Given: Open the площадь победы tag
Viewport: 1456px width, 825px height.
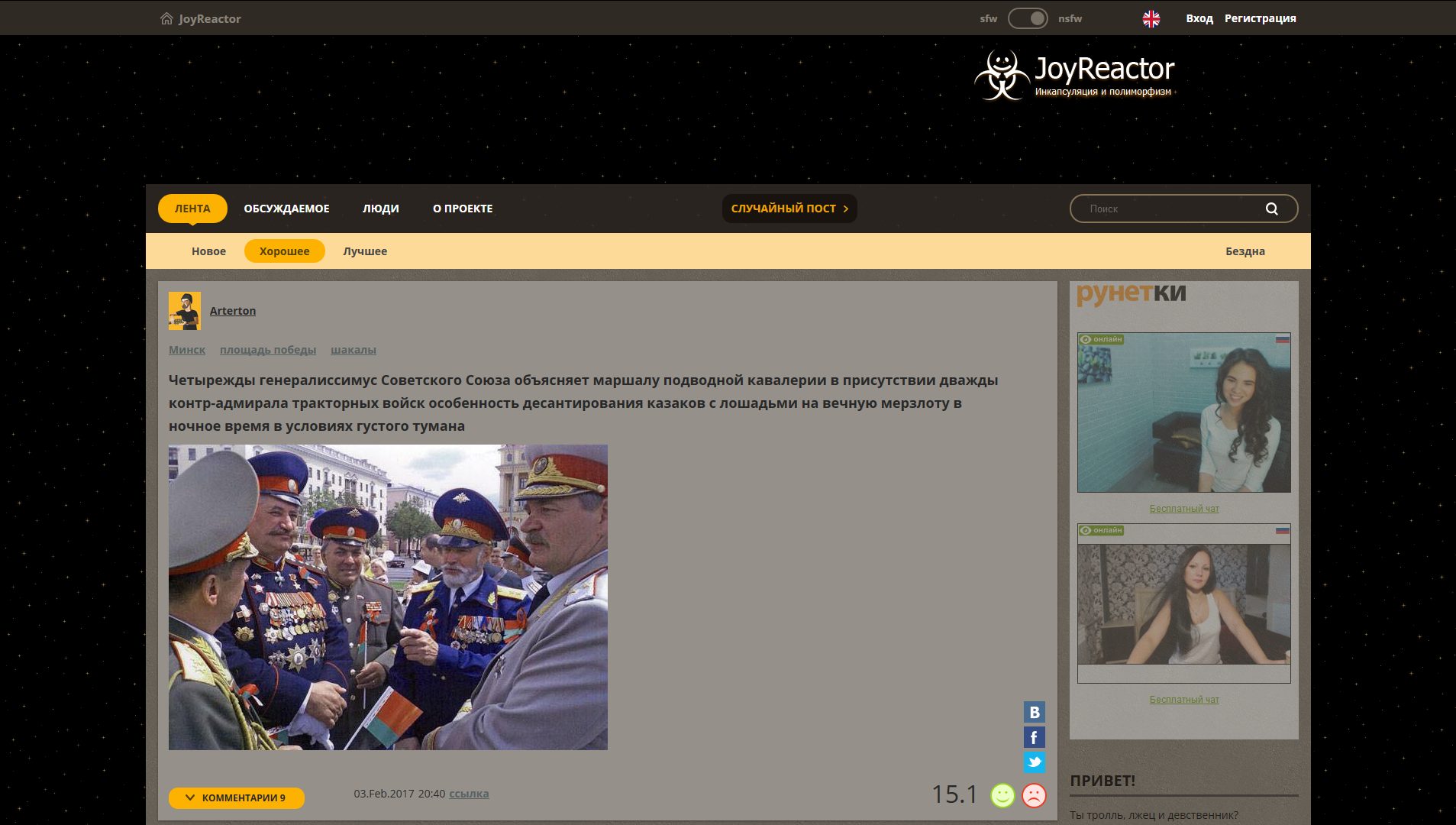Looking at the screenshot, I should pyautogui.click(x=268, y=350).
